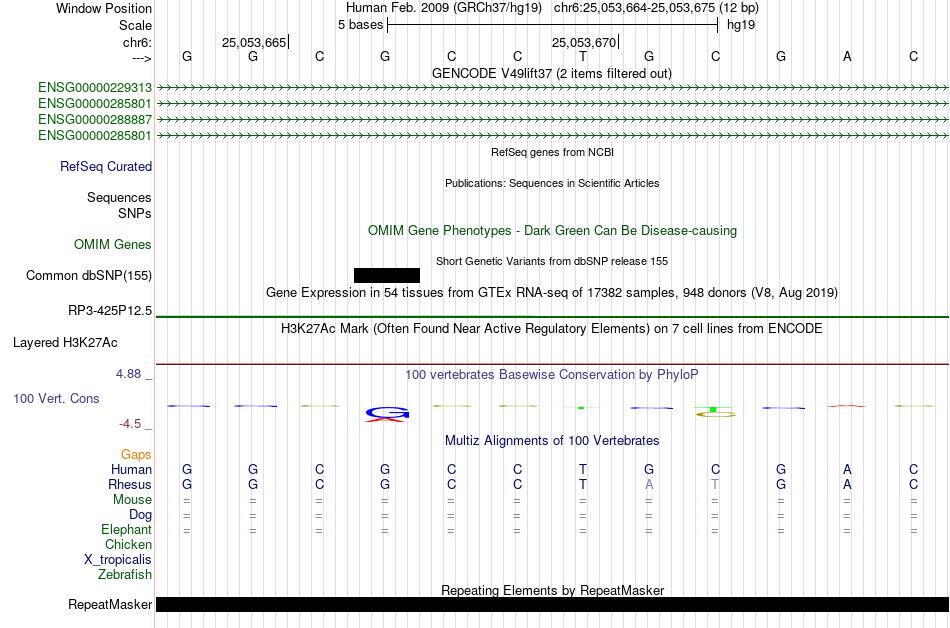Click the H3K27Ac Mark track title

tap(552, 329)
